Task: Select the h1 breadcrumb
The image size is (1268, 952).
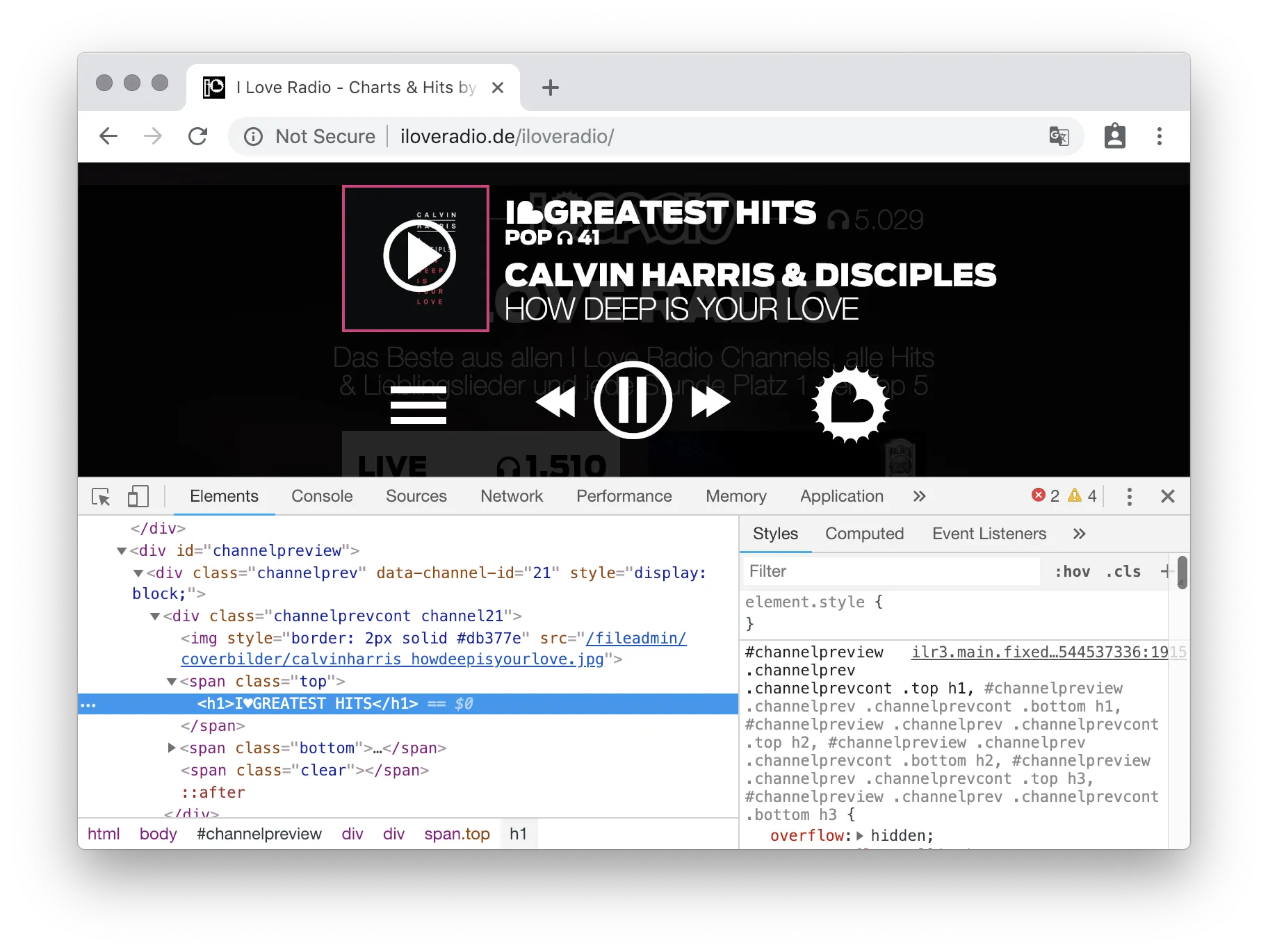Action: pos(519,834)
